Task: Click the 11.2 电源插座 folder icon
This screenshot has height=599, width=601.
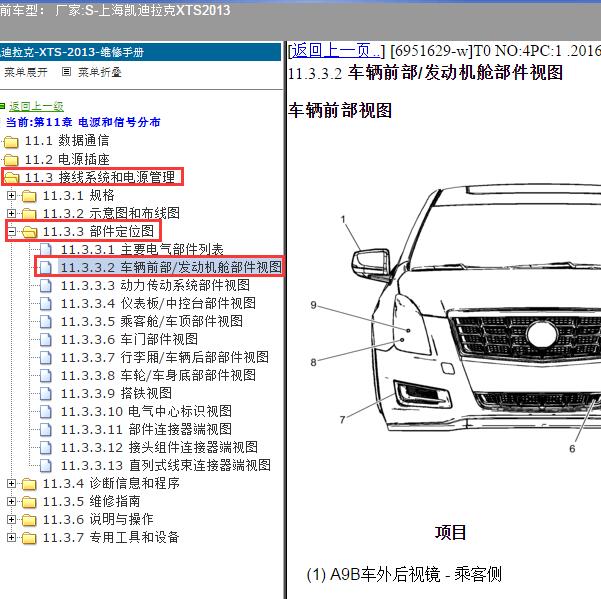Action: click(11, 160)
